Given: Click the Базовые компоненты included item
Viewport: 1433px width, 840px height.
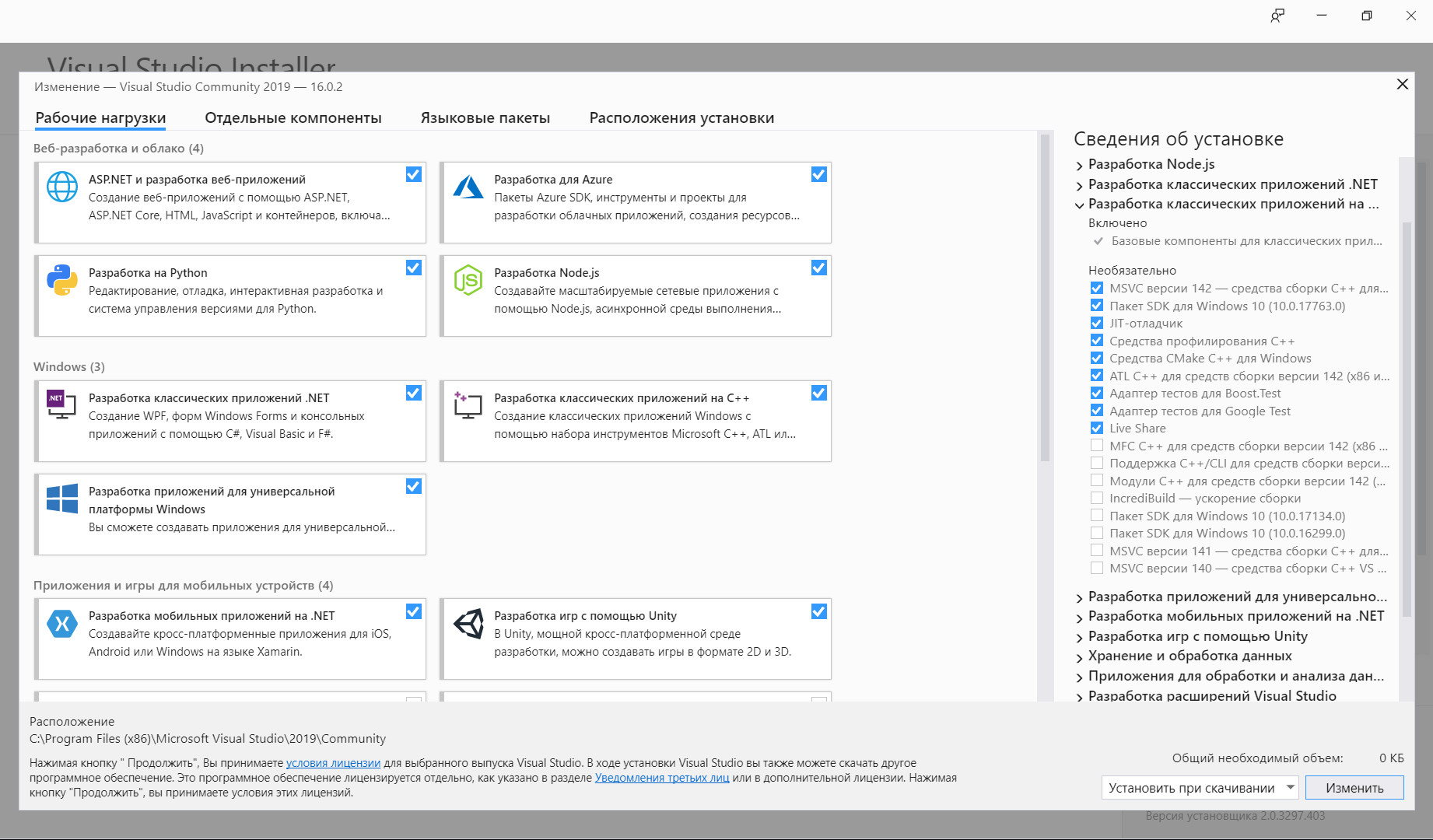Looking at the screenshot, I should click(1246, 241).
